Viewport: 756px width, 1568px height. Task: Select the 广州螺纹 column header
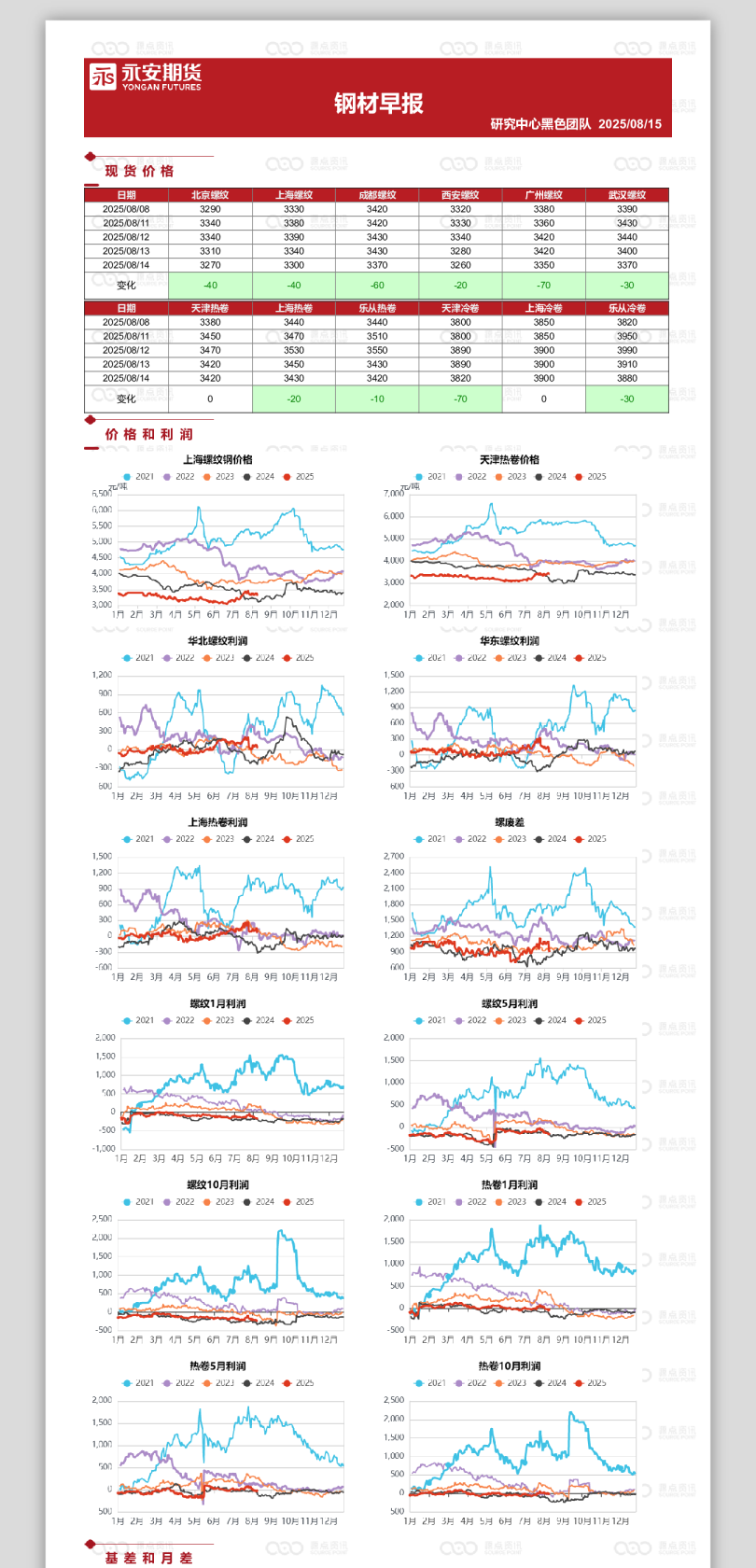tap(544, 195)
